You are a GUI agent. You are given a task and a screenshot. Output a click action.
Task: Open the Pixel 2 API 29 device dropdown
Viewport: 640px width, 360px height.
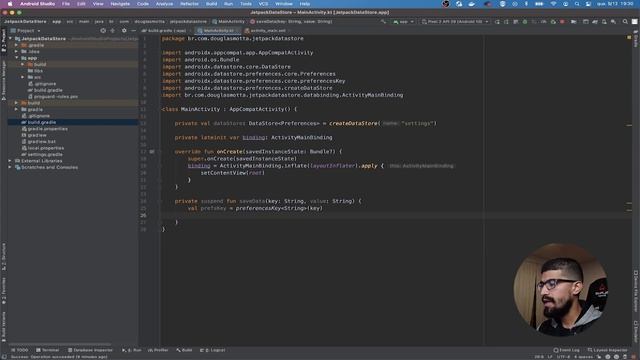pos(455,22)
